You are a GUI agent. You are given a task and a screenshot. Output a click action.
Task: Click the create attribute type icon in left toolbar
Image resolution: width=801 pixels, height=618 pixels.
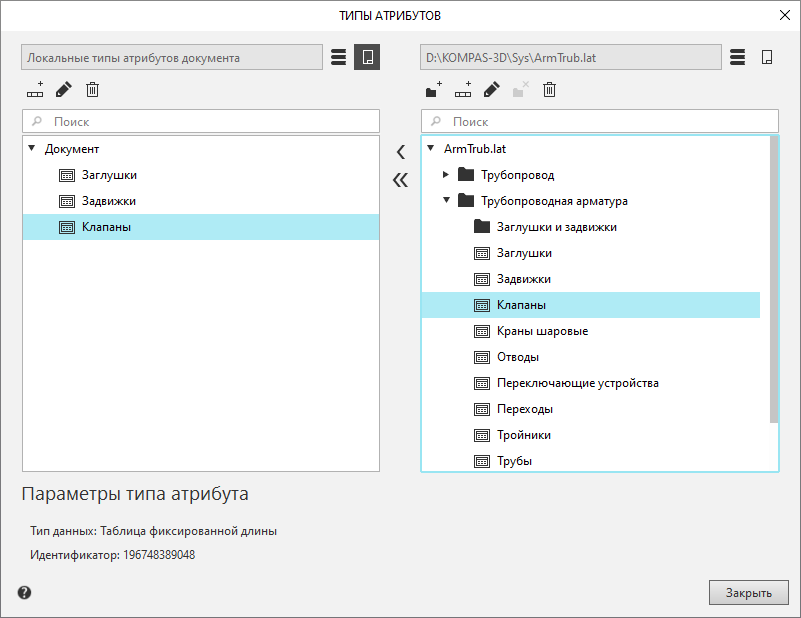(36, 90)
